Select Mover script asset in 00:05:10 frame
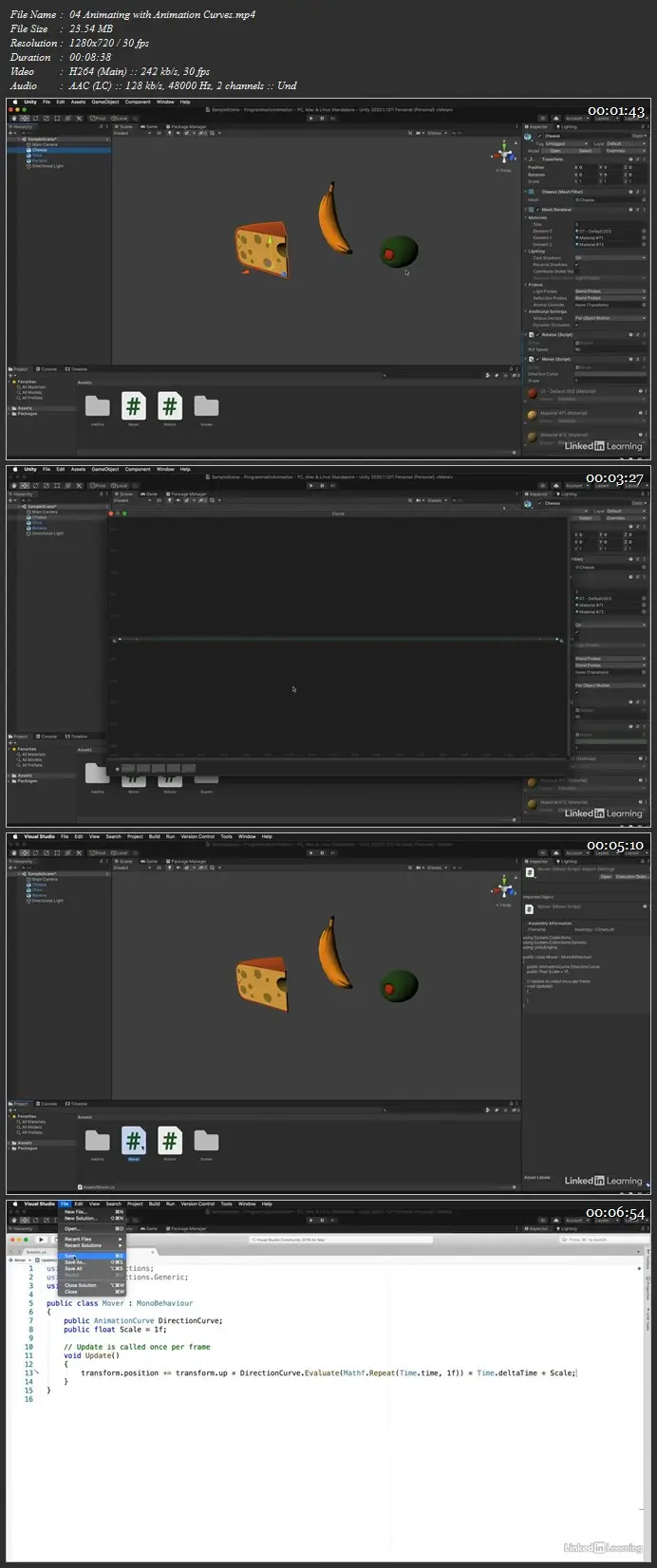 (134, 1143)
